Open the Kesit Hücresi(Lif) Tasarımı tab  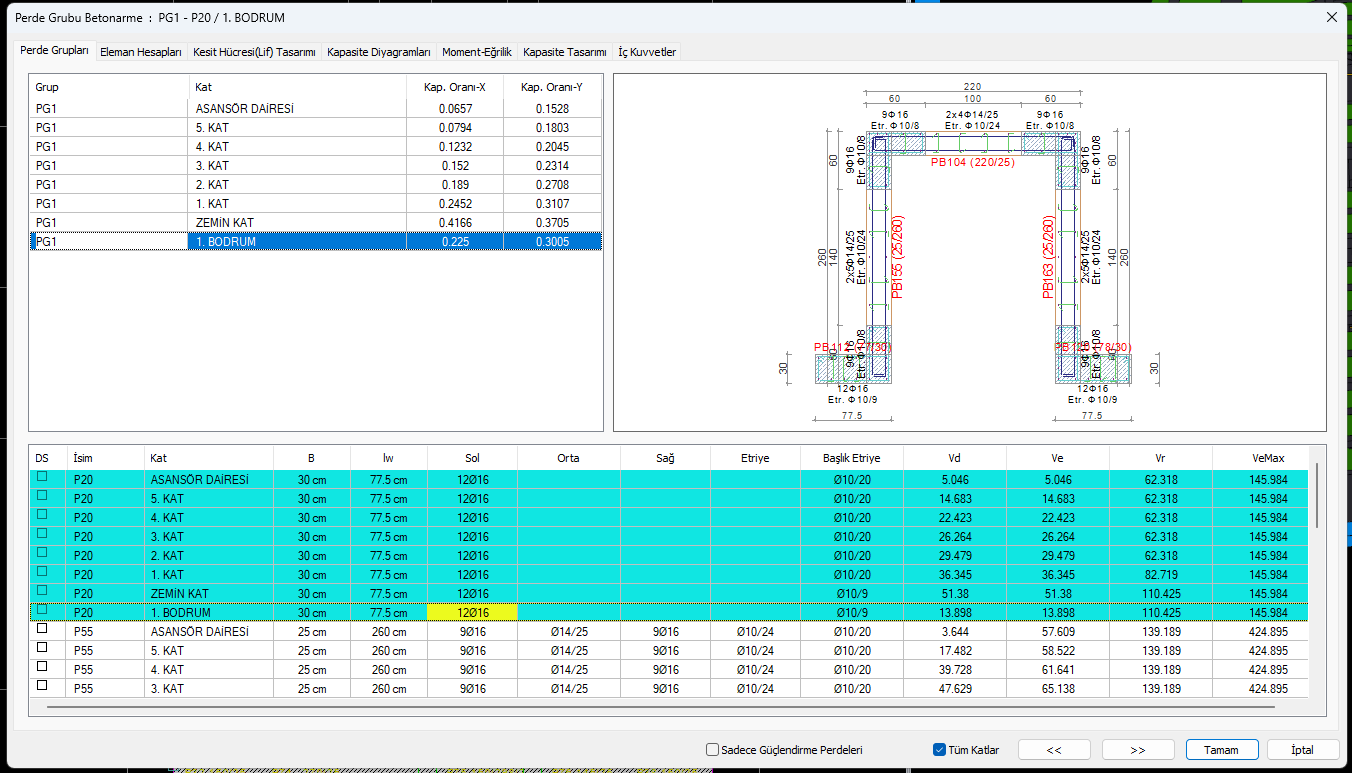coord(254,52)
